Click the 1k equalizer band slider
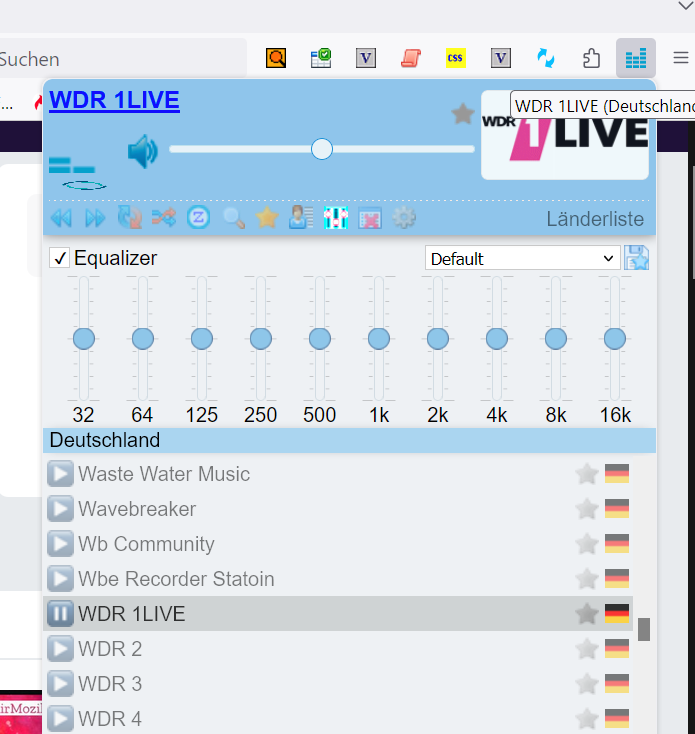This screenshot has width=695, height=734. point(379,338)
